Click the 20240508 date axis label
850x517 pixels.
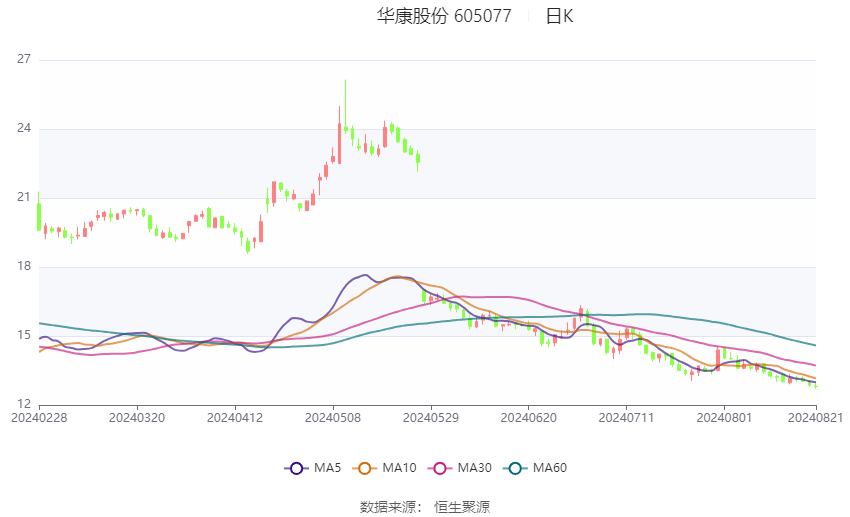click(x=333, y=418)
